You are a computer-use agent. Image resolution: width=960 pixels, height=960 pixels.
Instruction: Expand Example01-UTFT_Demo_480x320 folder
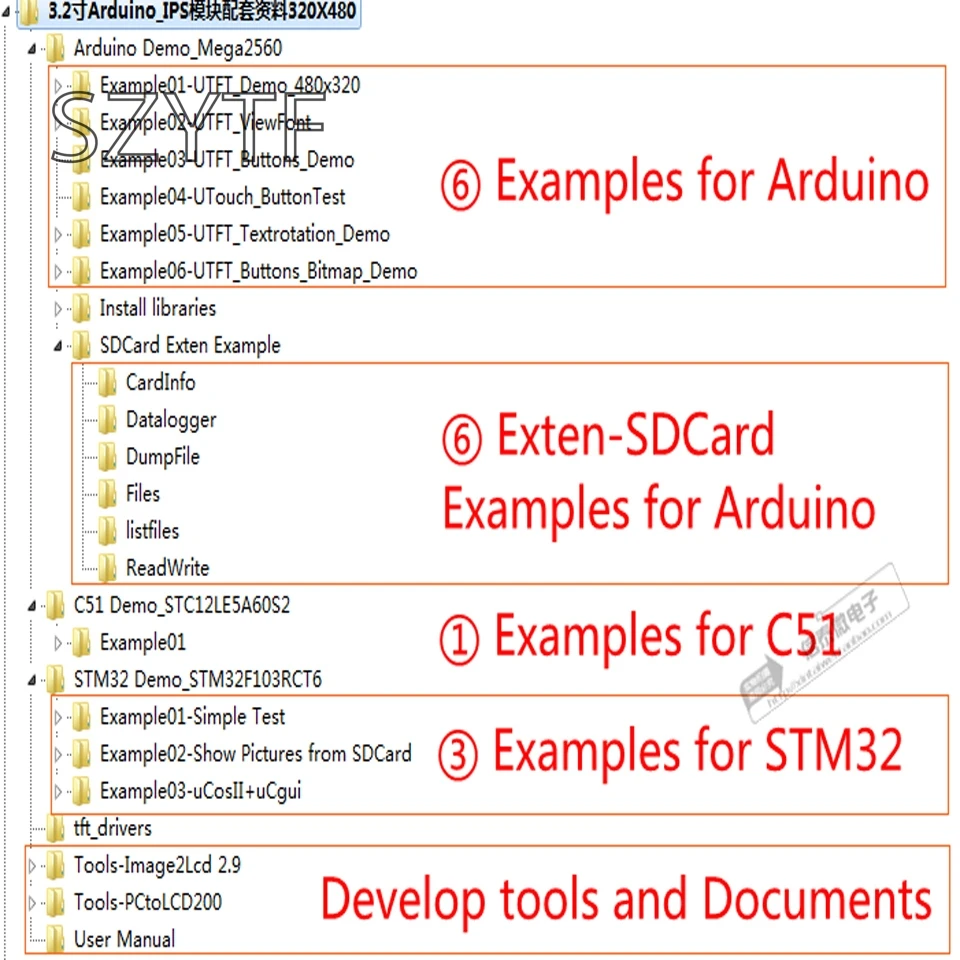click(x=58, y=86)
